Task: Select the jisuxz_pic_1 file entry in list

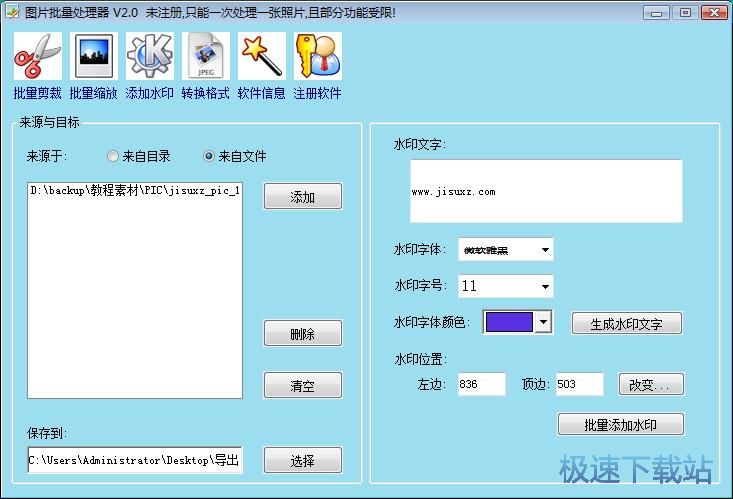Action: (x=135, y=190)
